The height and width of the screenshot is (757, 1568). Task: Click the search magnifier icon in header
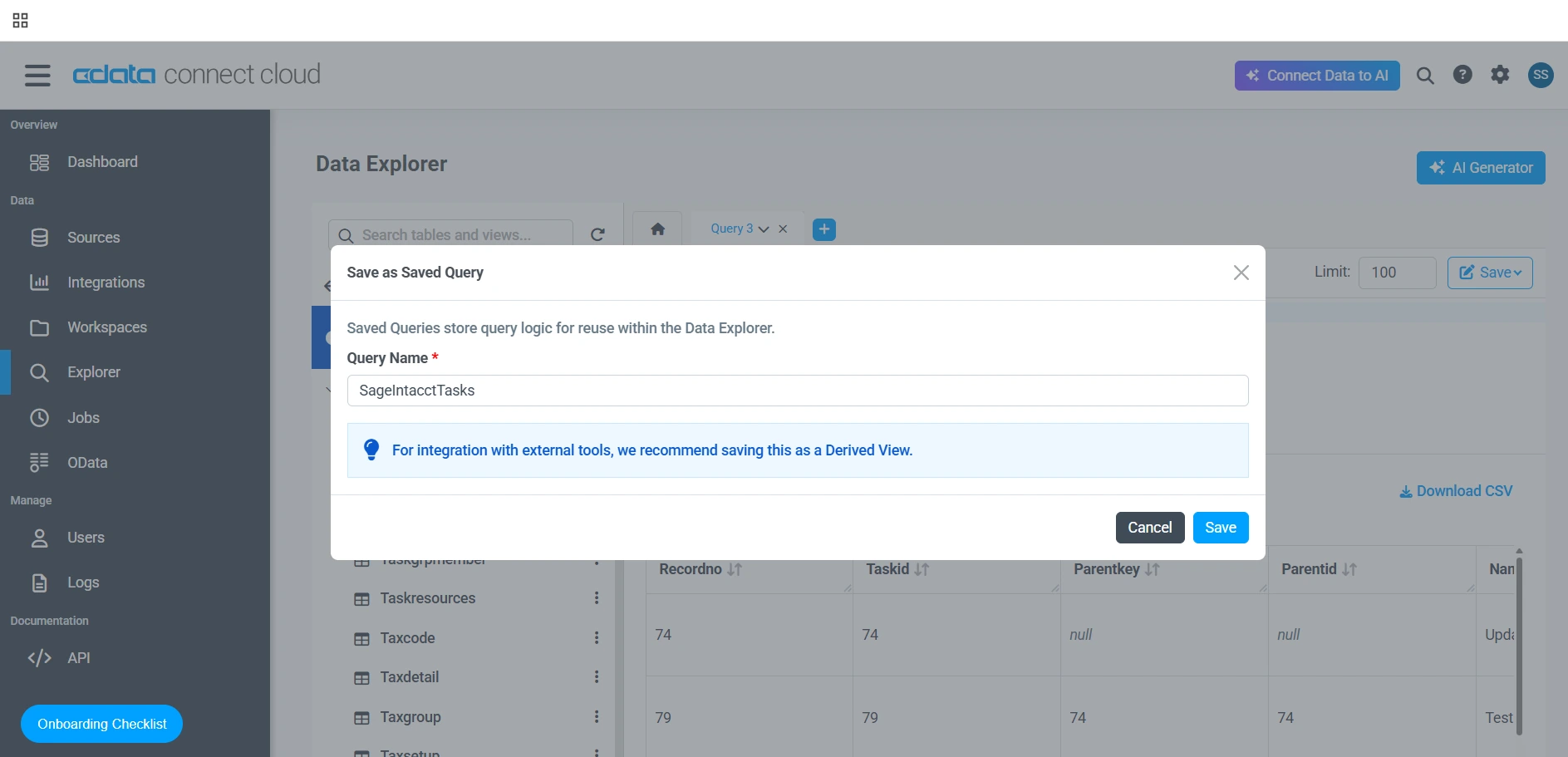click(1425, 76)
